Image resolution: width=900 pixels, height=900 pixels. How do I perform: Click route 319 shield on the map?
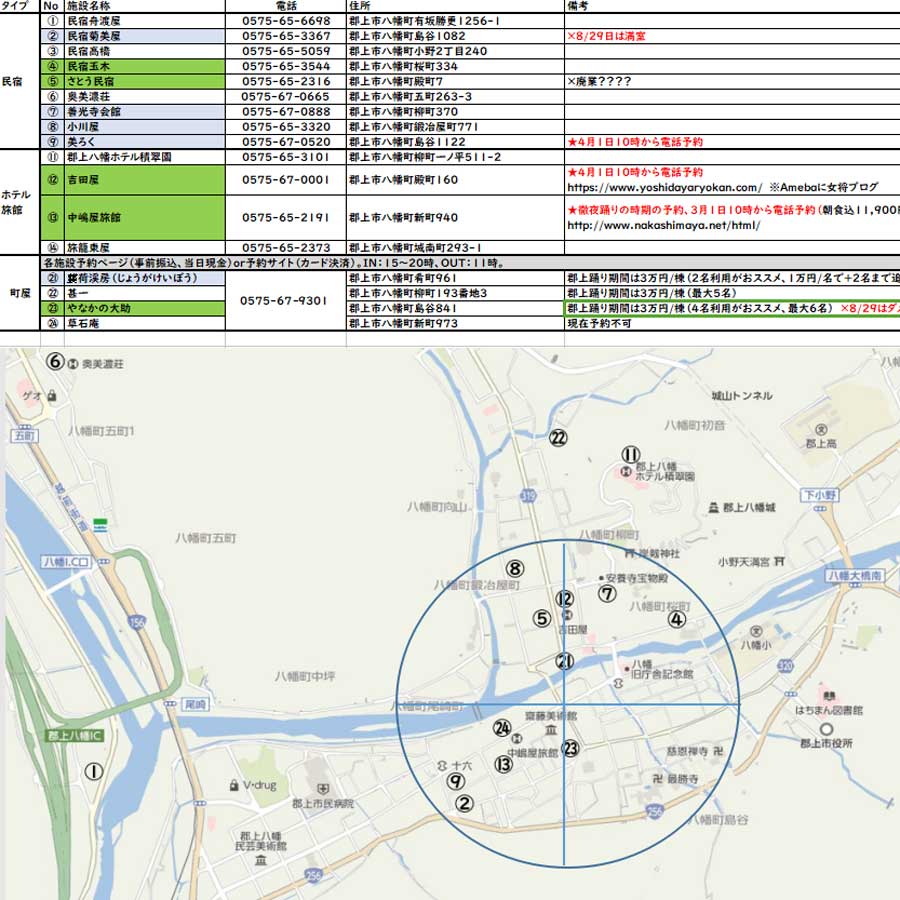[528, 495]
